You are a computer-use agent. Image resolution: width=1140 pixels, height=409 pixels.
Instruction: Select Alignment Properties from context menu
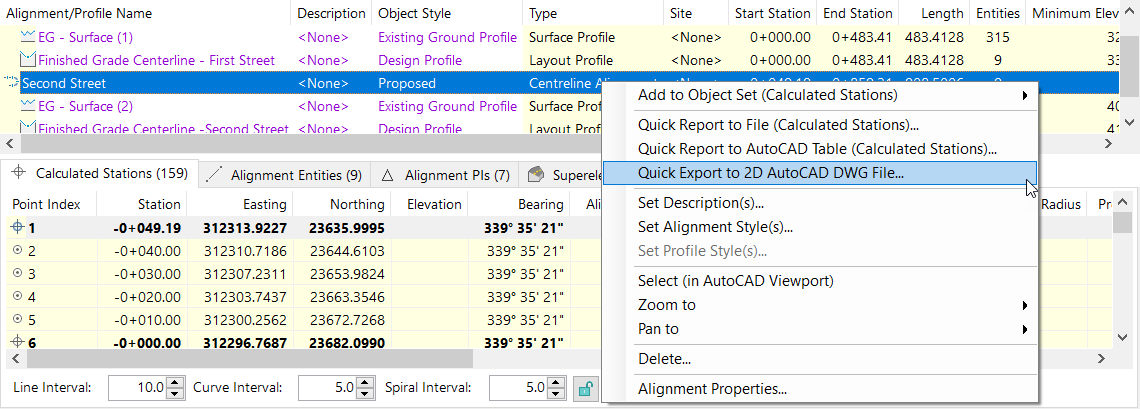[712, 389]
